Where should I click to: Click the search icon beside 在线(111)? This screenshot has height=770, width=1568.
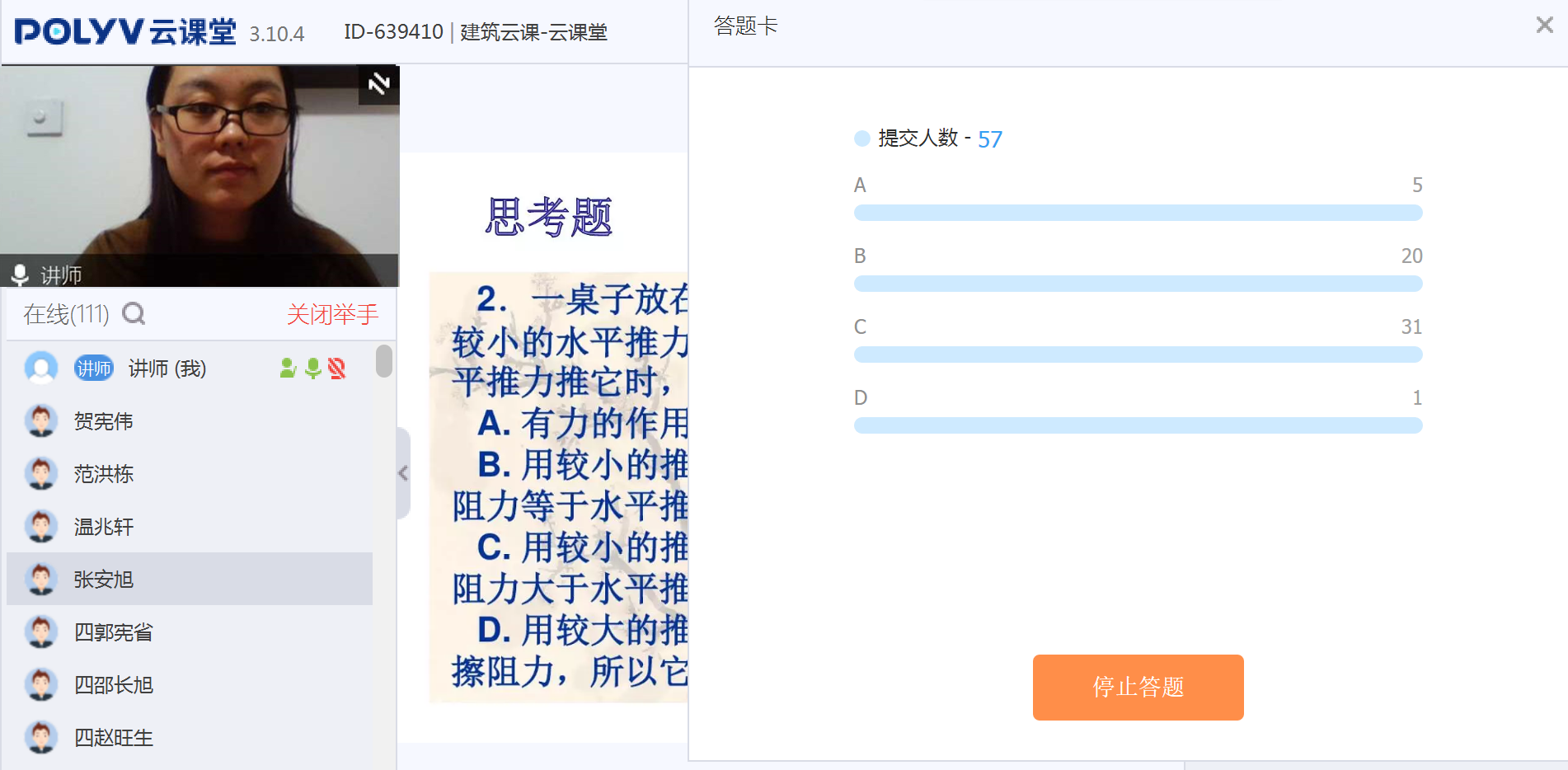(134, 314)
